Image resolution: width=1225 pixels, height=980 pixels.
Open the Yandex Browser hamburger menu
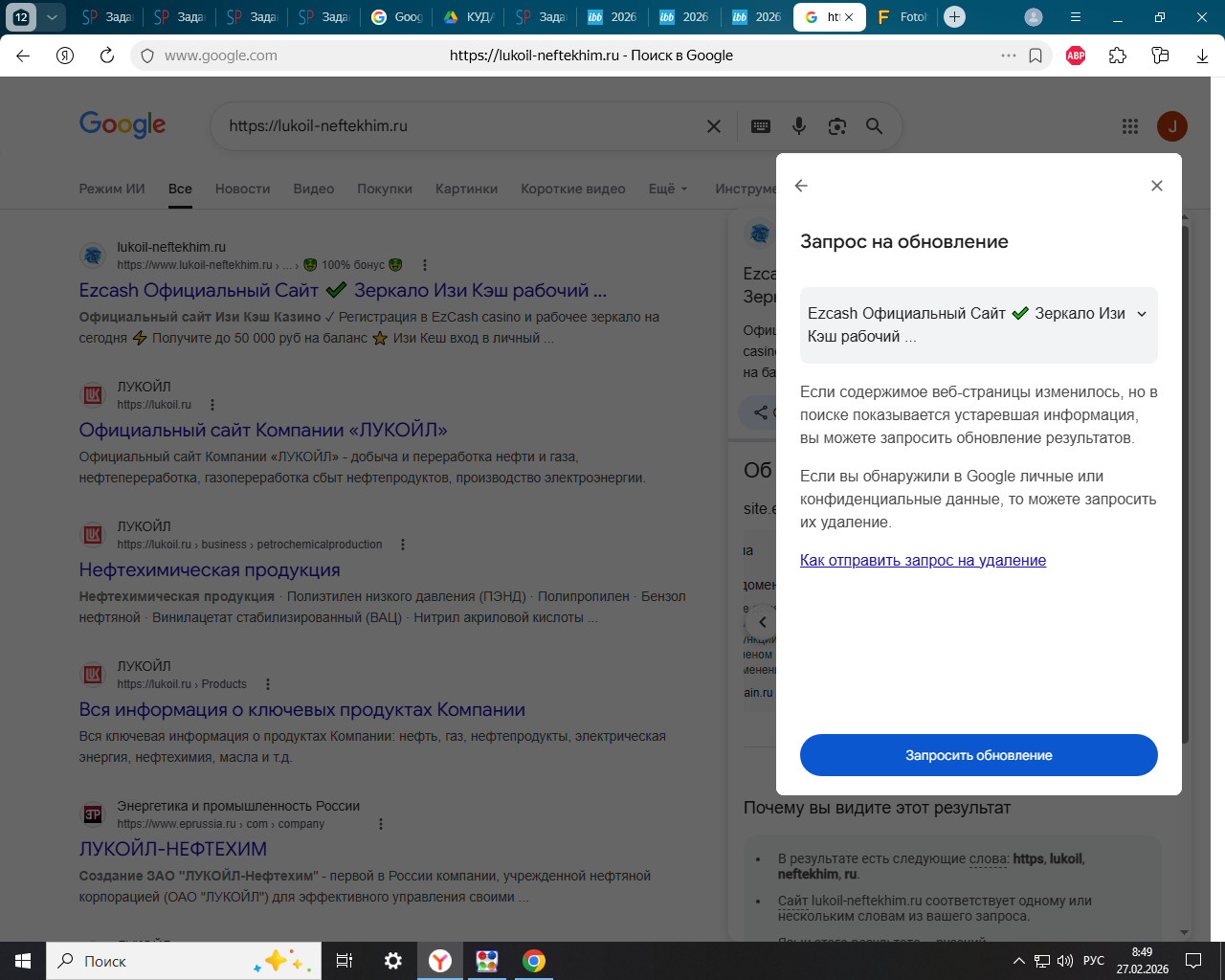point(1076,16)
